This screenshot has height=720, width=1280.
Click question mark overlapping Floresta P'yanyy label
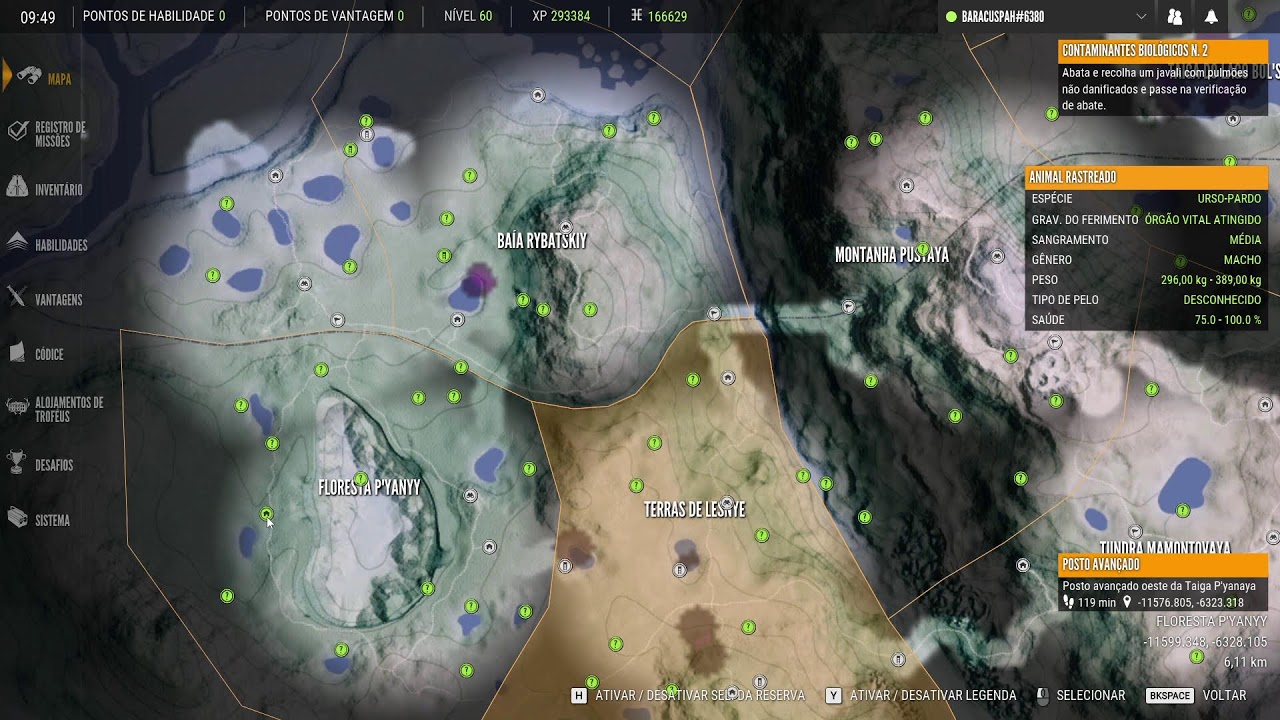361,479
